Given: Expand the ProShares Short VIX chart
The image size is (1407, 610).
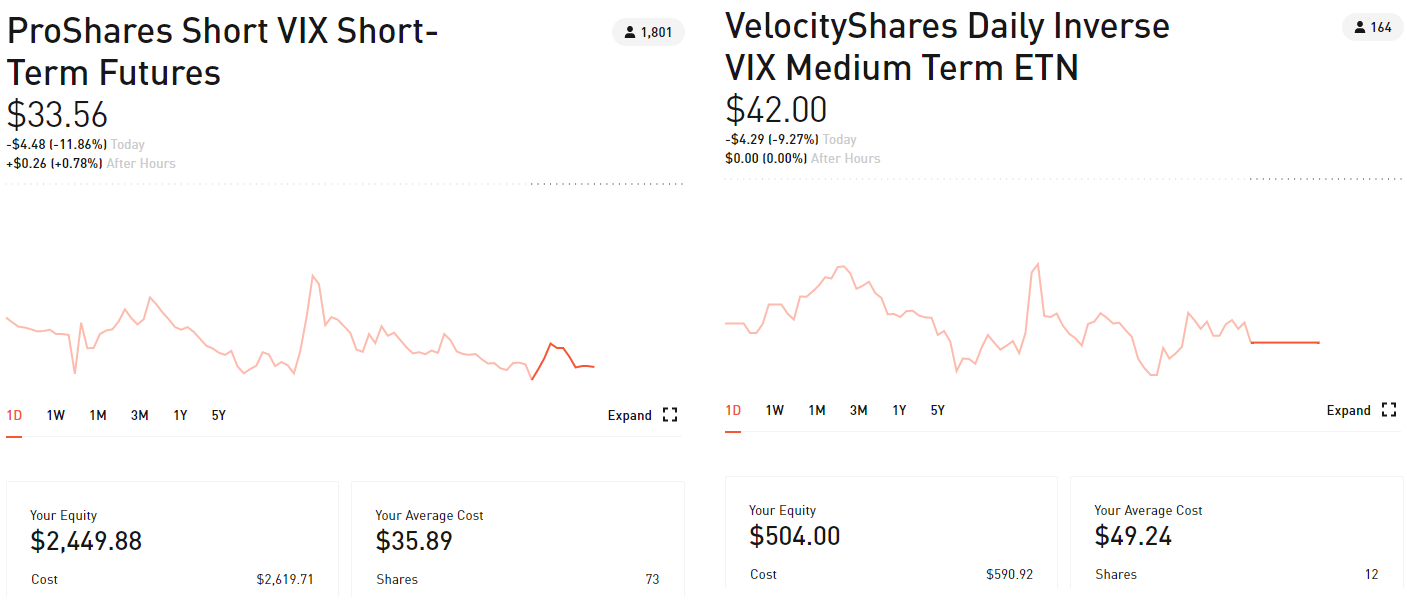Looking at the screenshot, I should pyautogui.click(x=630, y=415).
